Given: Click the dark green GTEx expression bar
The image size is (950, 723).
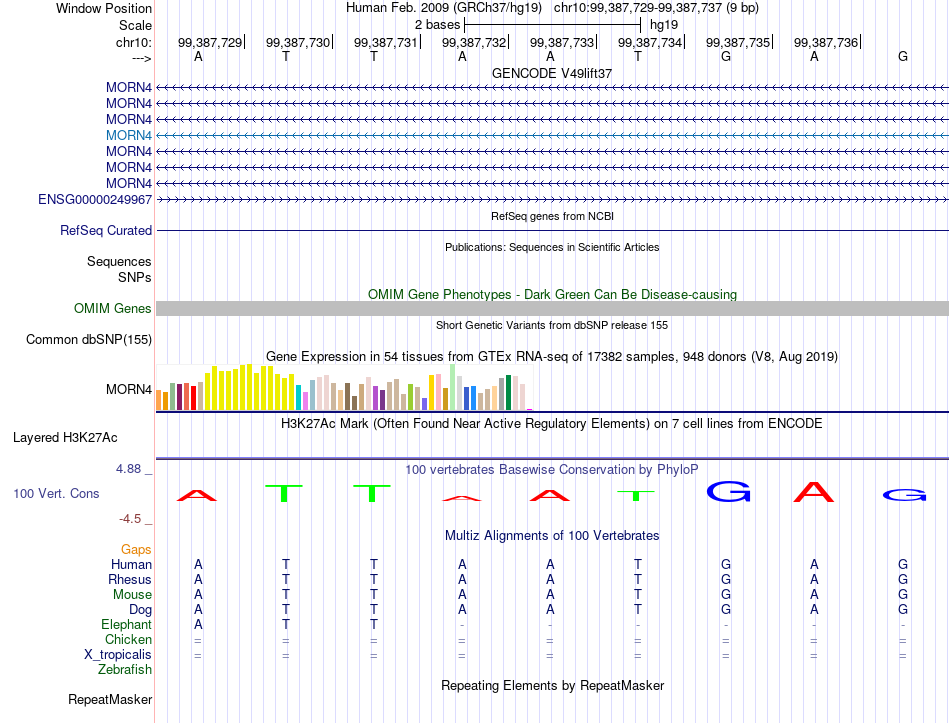Looking at the screenshot, I should coord(508,393).
